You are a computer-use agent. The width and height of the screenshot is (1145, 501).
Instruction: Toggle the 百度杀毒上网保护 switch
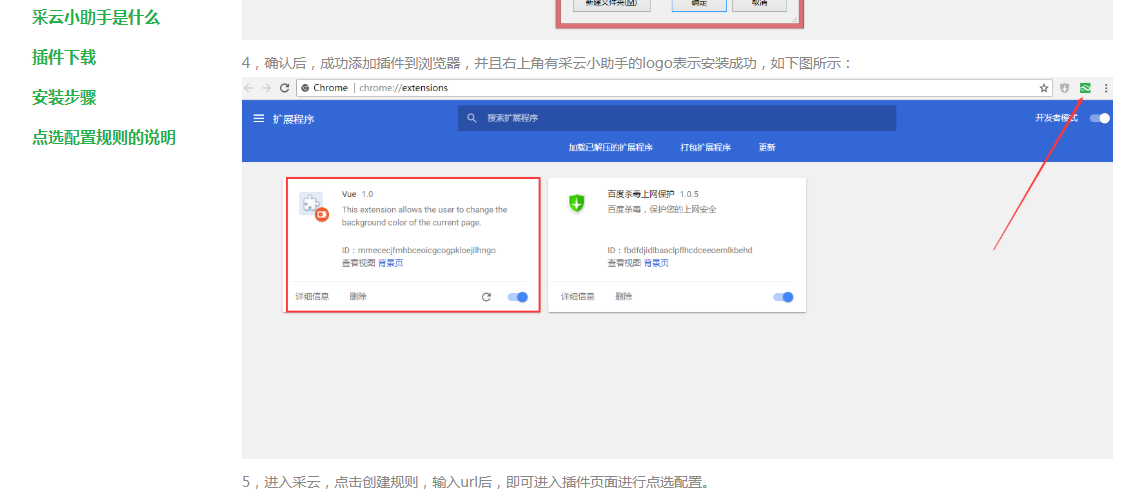(x=784, y=297)
